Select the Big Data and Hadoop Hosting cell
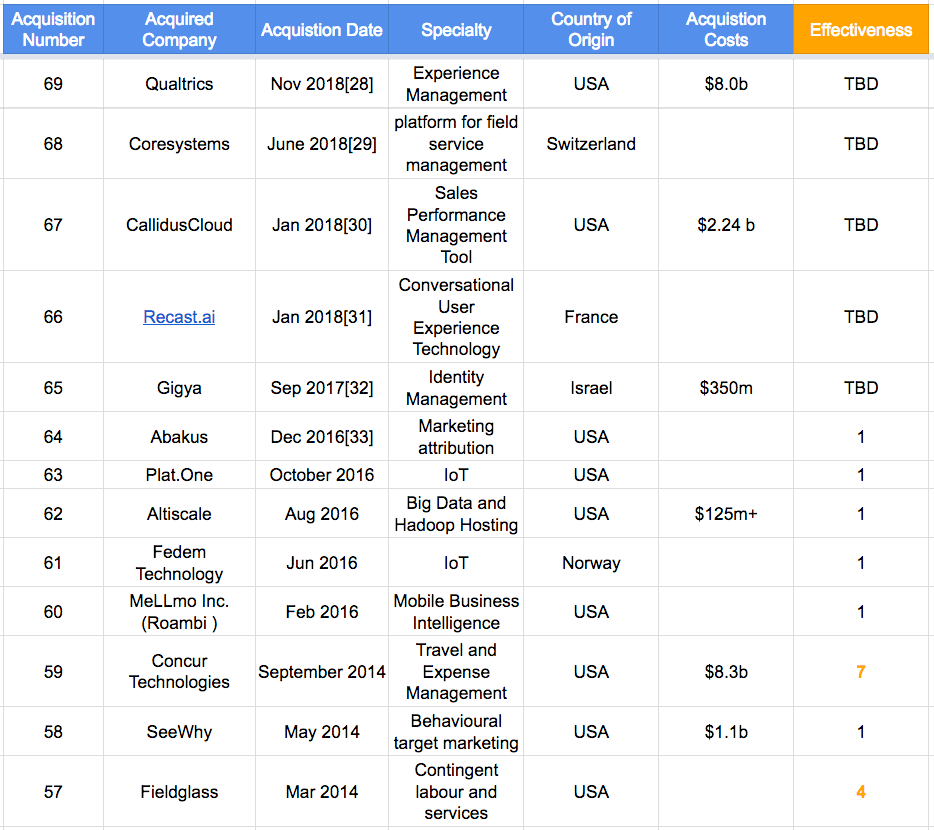The width and height of the screenshot is (934, 830). (x=456, y=514)
